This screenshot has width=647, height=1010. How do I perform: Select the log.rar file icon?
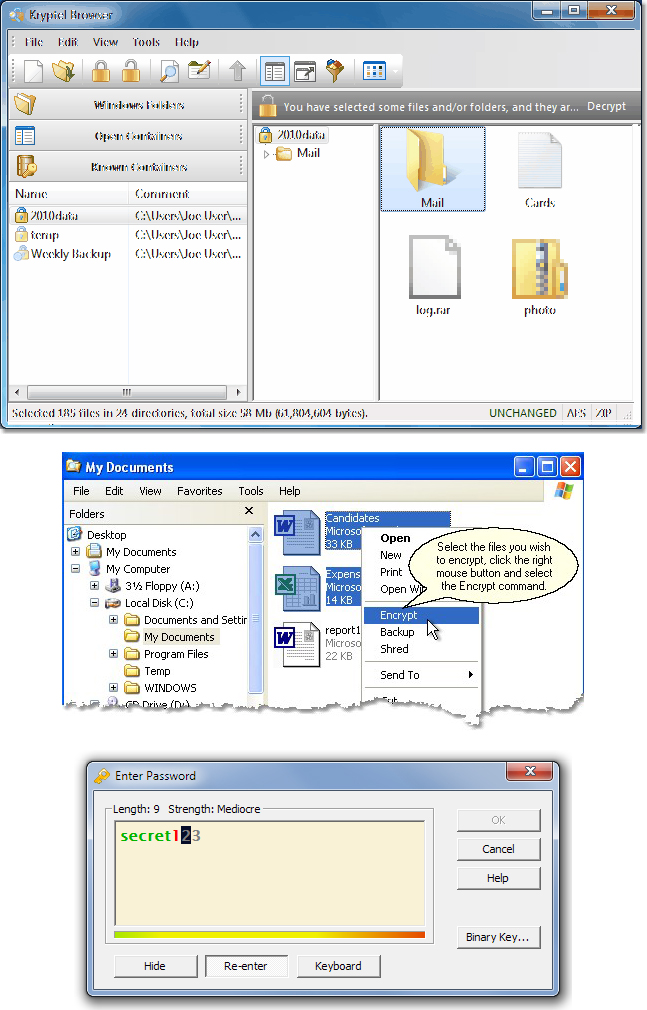click(x=430, y=270)
